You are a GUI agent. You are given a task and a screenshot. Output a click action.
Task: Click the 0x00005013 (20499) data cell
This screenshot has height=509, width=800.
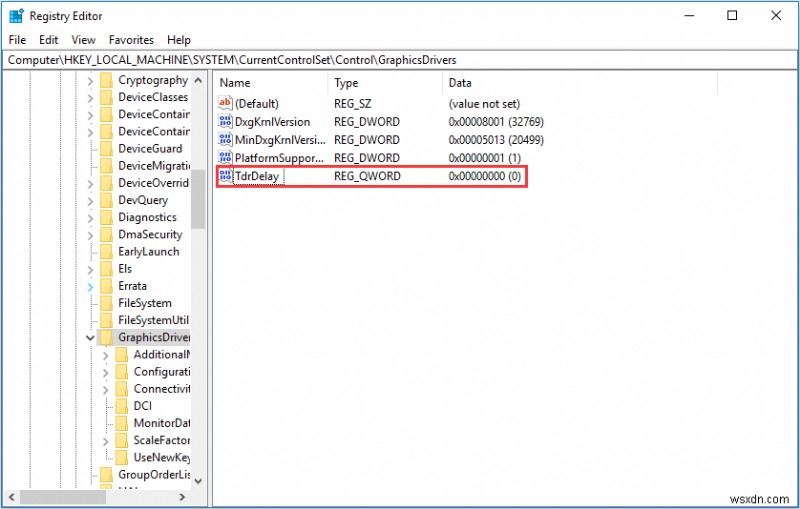coord(496,140)
